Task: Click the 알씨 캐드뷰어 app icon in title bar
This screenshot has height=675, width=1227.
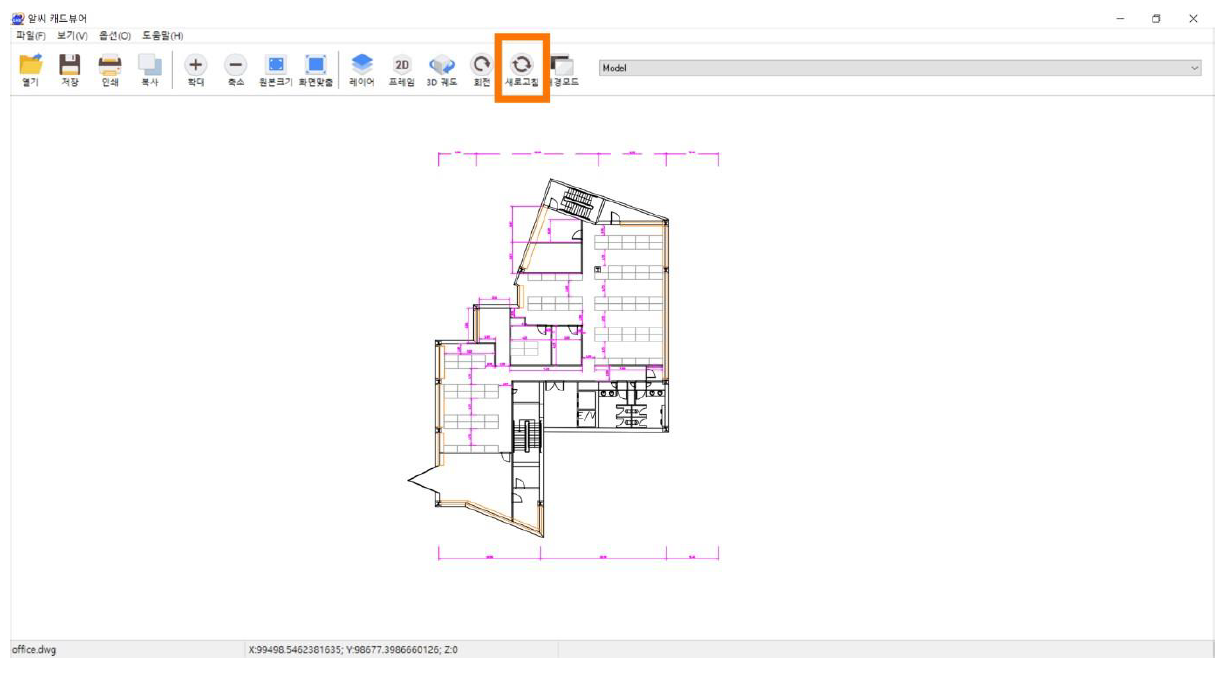Action: point(17,18)
